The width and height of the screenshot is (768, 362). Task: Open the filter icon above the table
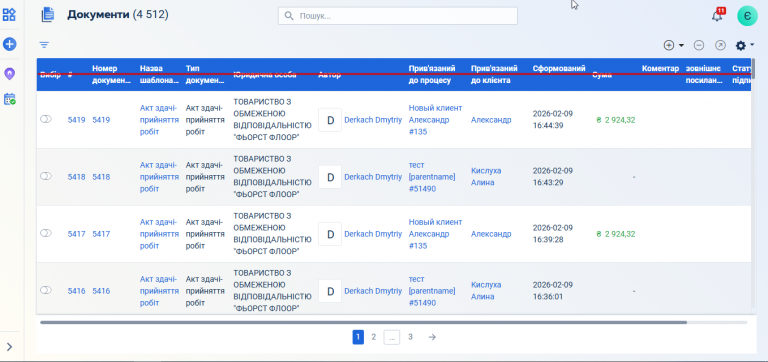44,45
